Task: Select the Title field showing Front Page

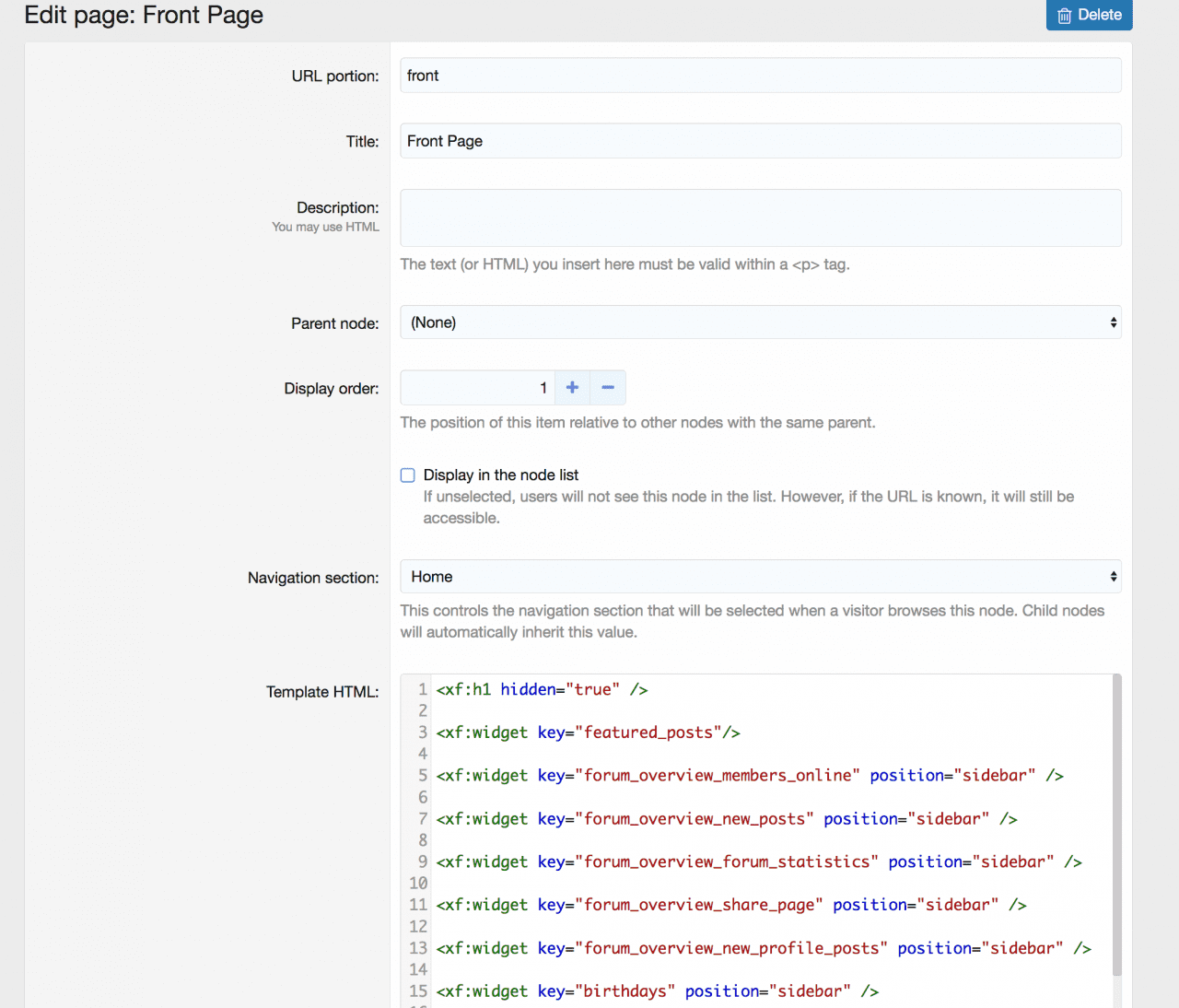Action: [x=760, y=140]
